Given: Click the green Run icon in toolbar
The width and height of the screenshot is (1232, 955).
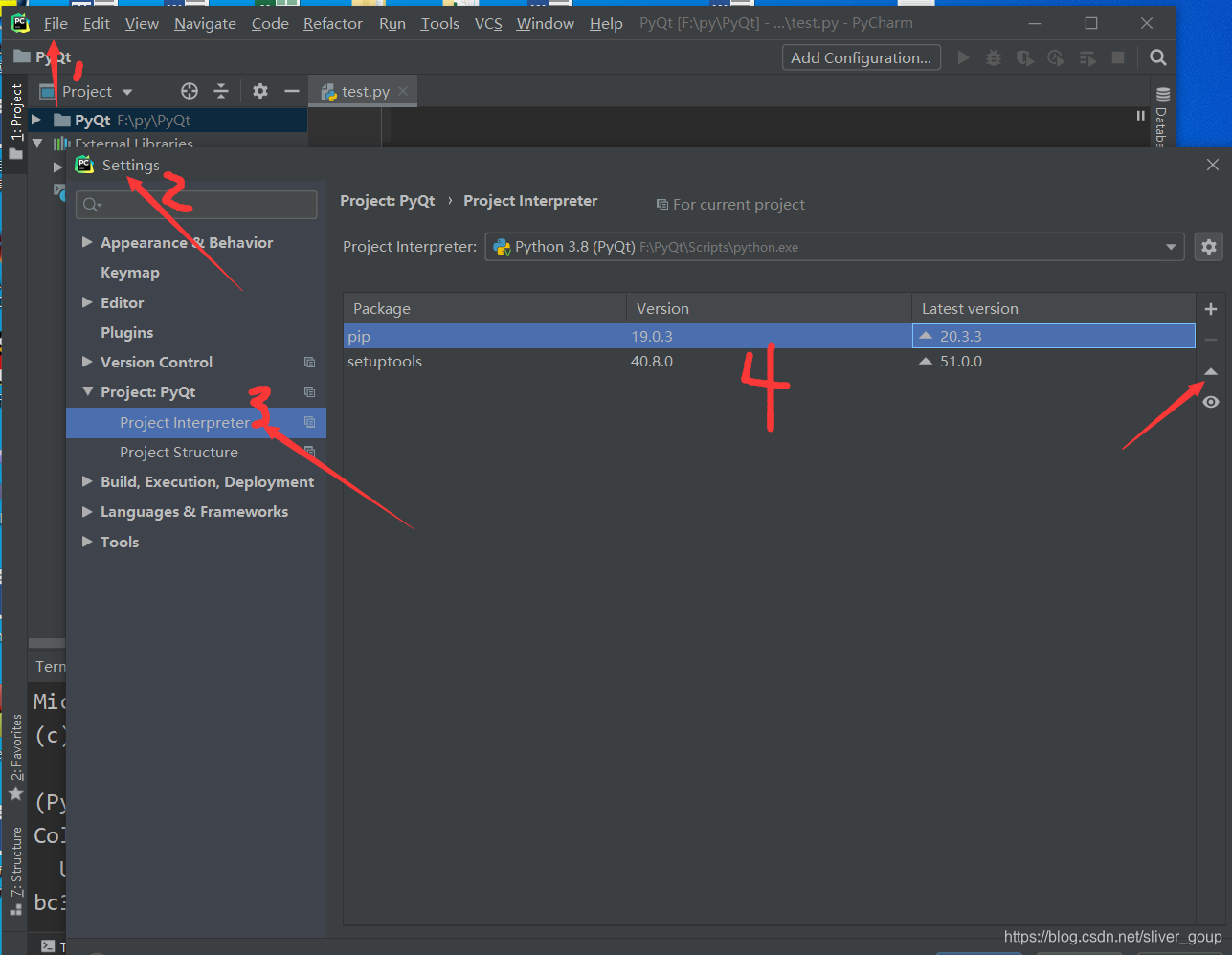Looking at the screenshot, I should pyautogui.click(x=963, y=57).
